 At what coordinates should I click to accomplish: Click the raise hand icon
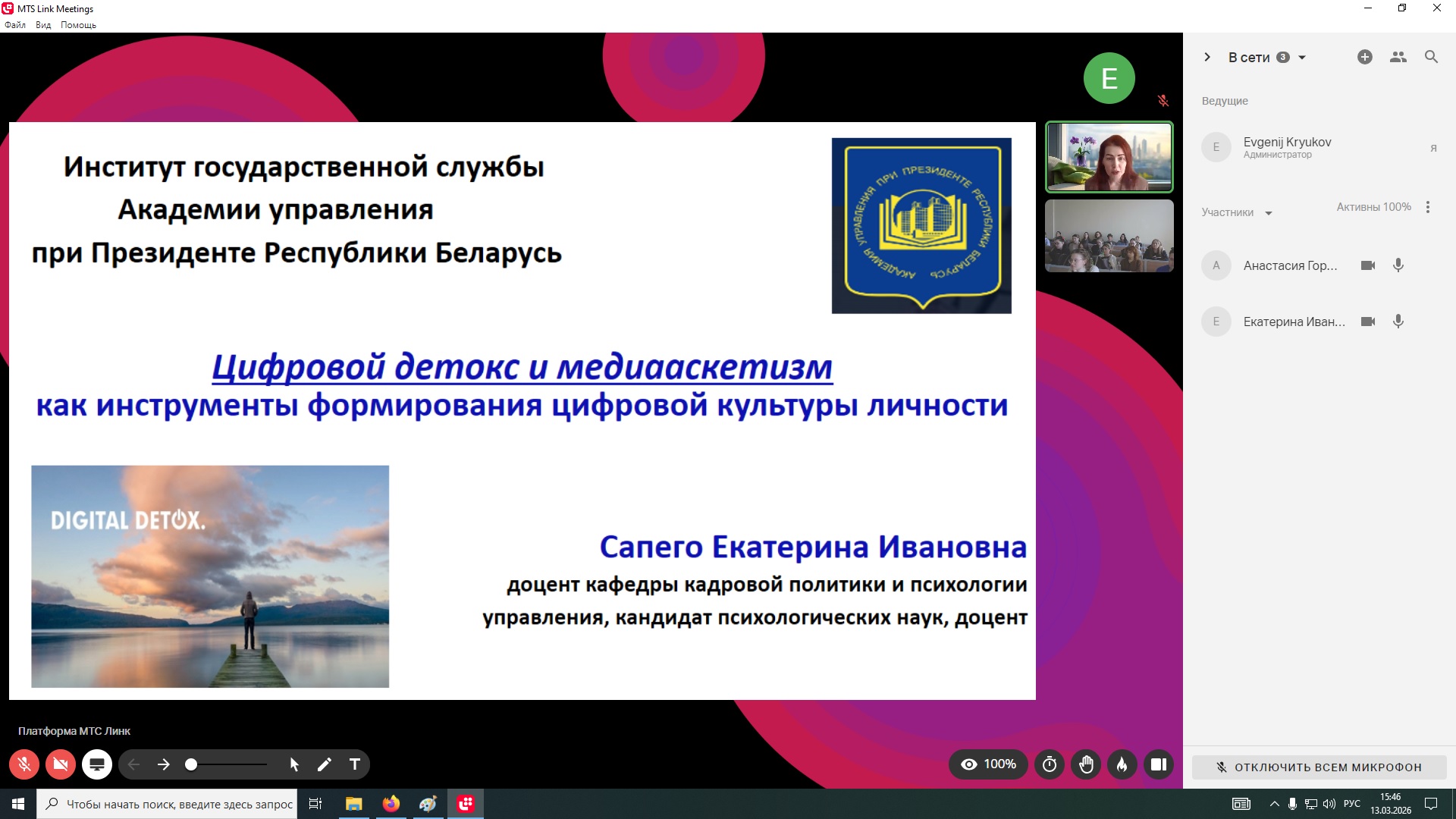[1086, 764]
